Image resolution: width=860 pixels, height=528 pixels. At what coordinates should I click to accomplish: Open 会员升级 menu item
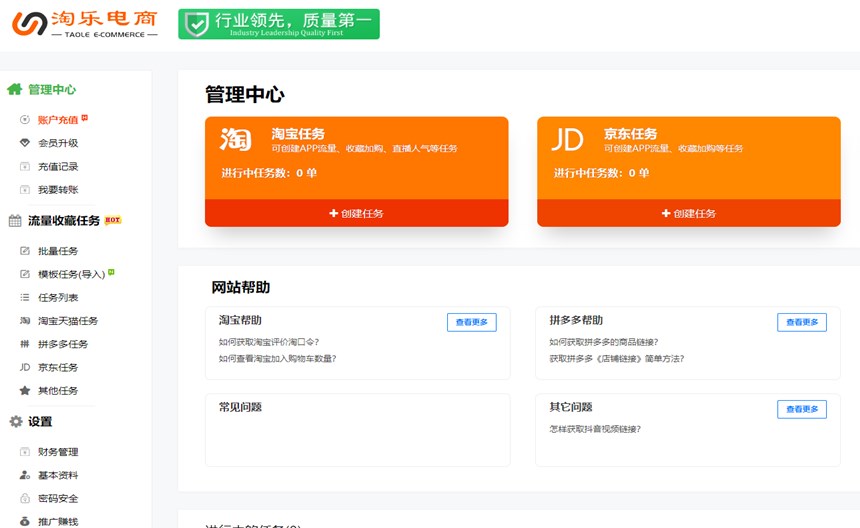(x=58, y=143)
